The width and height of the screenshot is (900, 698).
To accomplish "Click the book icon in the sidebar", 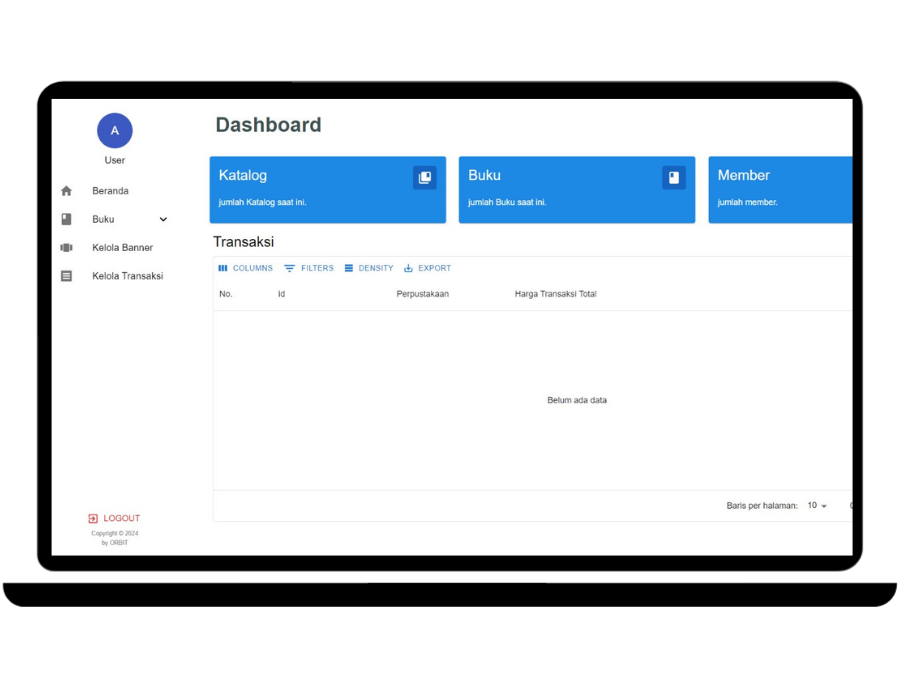I will 67,219.
